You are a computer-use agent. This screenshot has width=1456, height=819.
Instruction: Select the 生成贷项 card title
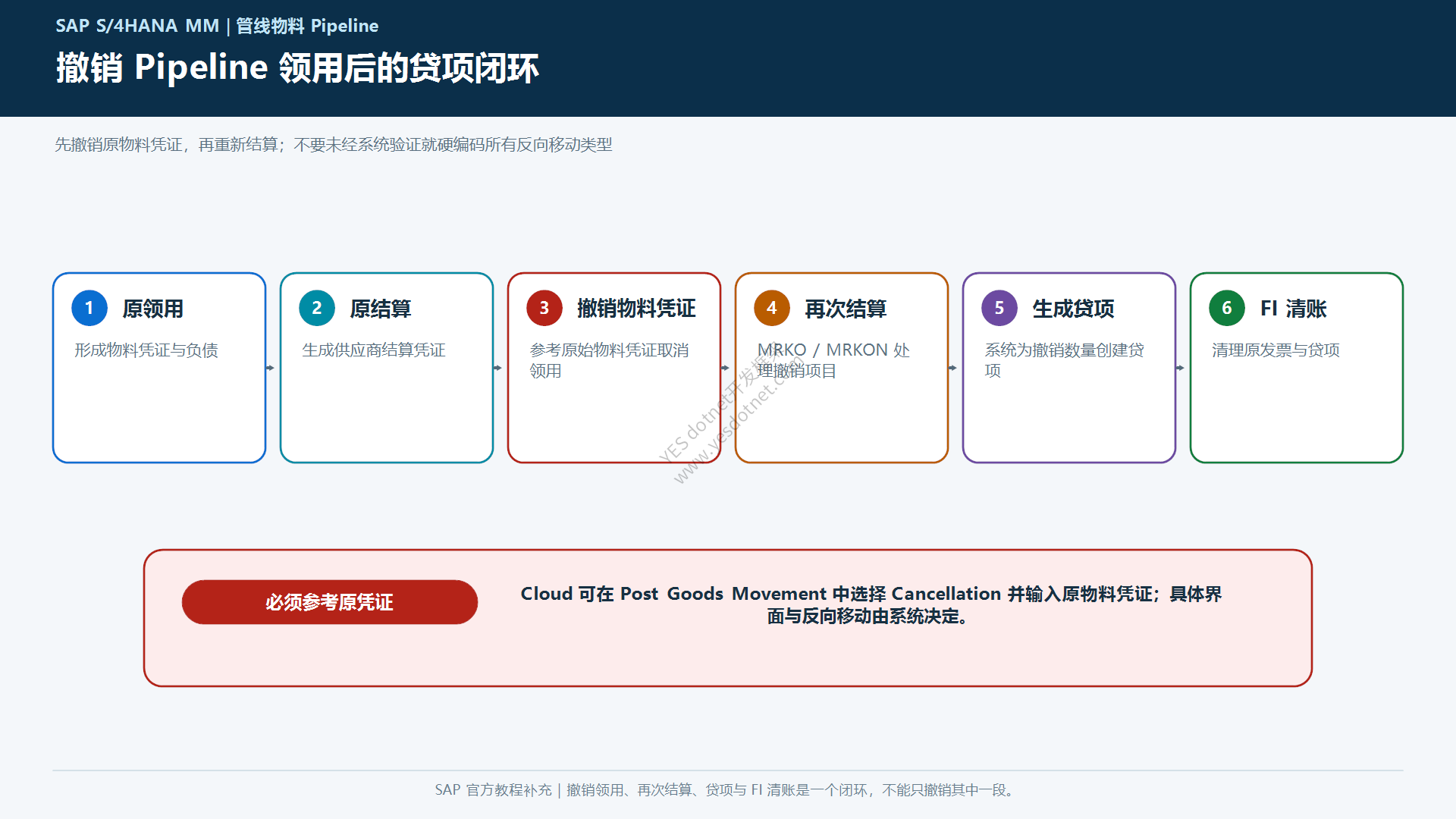click(x=1073, y=309)
